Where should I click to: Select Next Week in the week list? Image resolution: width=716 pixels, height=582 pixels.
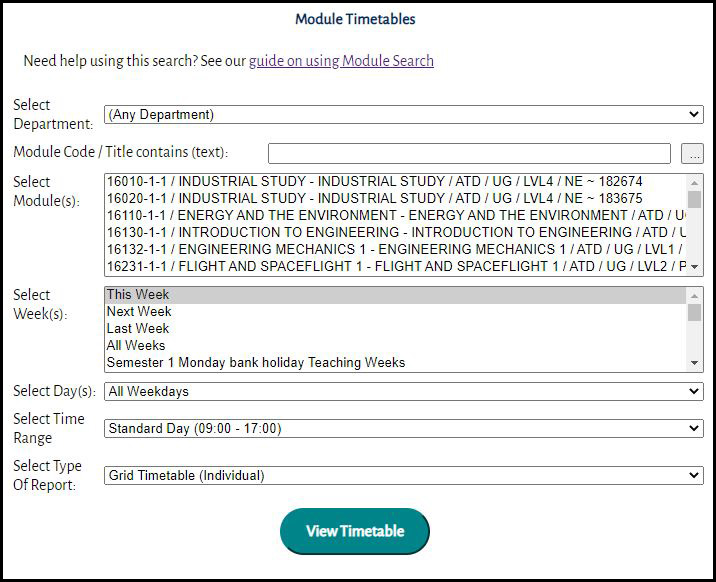[138, 312]
